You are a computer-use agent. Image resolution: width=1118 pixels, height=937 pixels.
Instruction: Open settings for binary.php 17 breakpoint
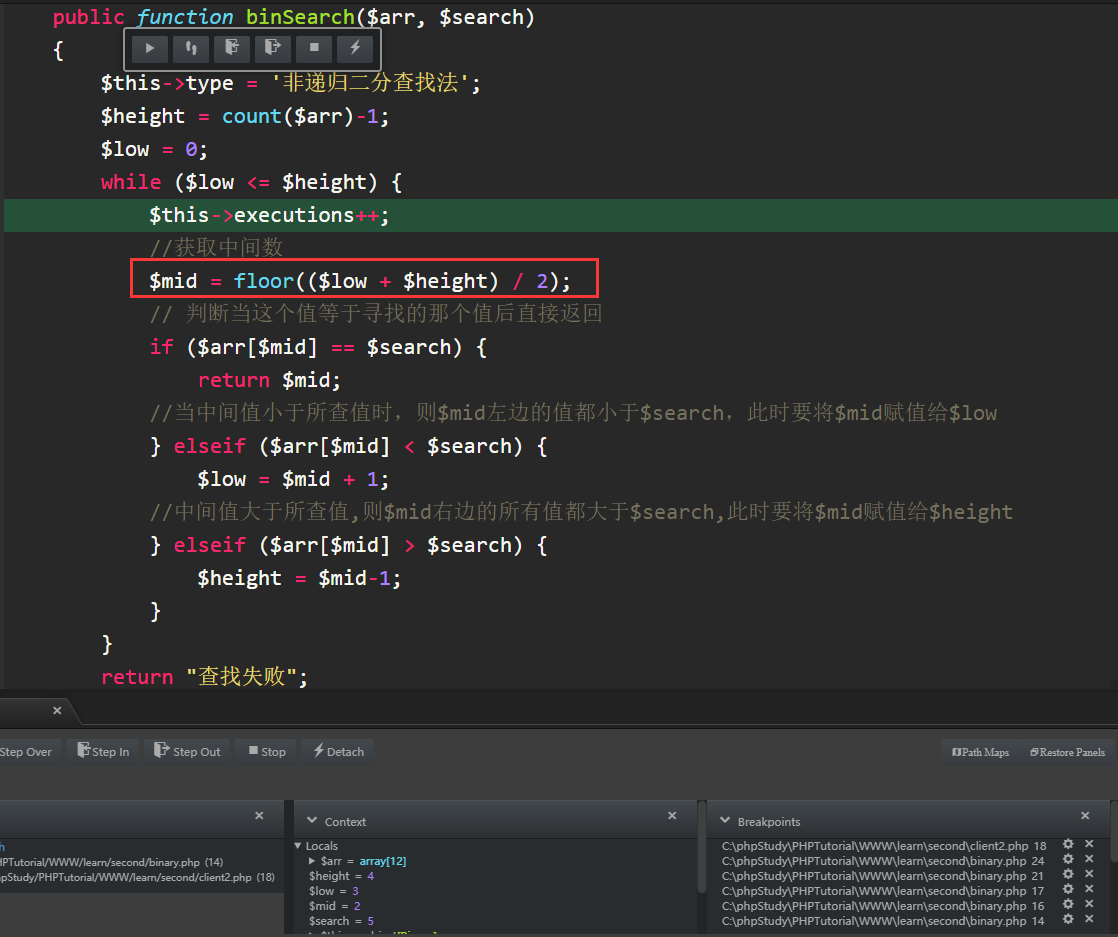(x=1068, y=889)
